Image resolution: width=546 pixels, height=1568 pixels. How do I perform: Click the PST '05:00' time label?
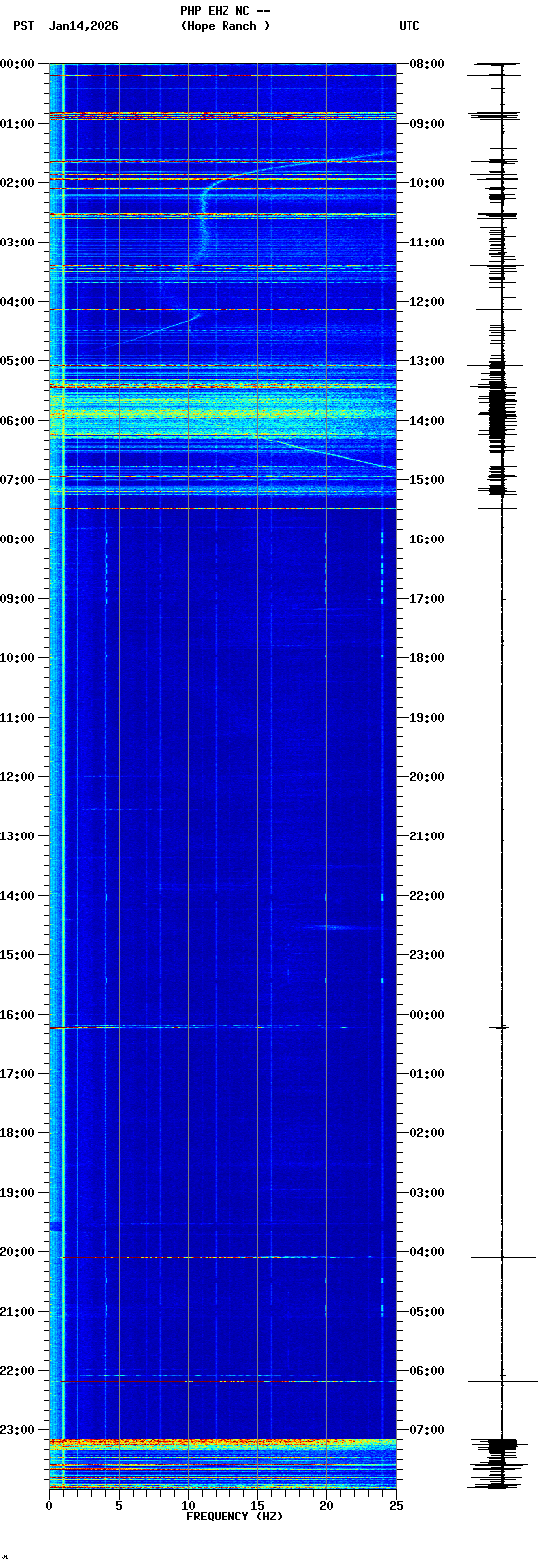click(17, 361)
